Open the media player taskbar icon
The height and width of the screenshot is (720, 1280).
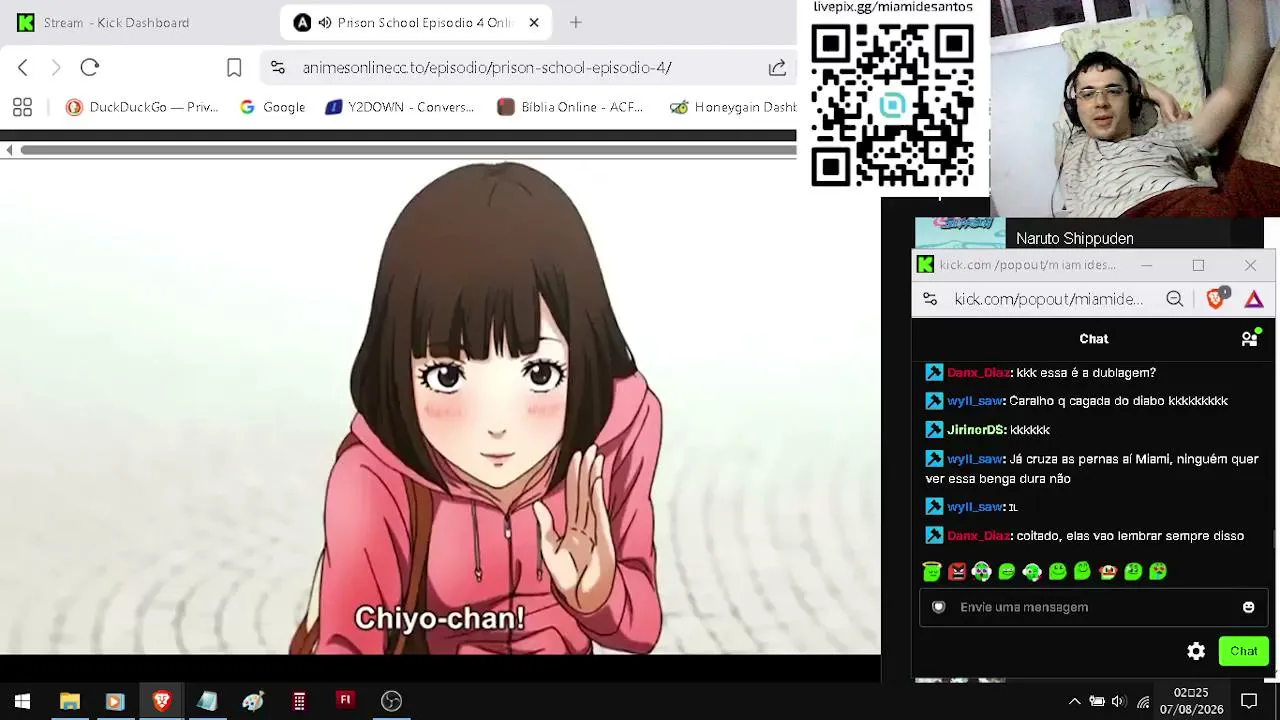[x=114, y=701]
